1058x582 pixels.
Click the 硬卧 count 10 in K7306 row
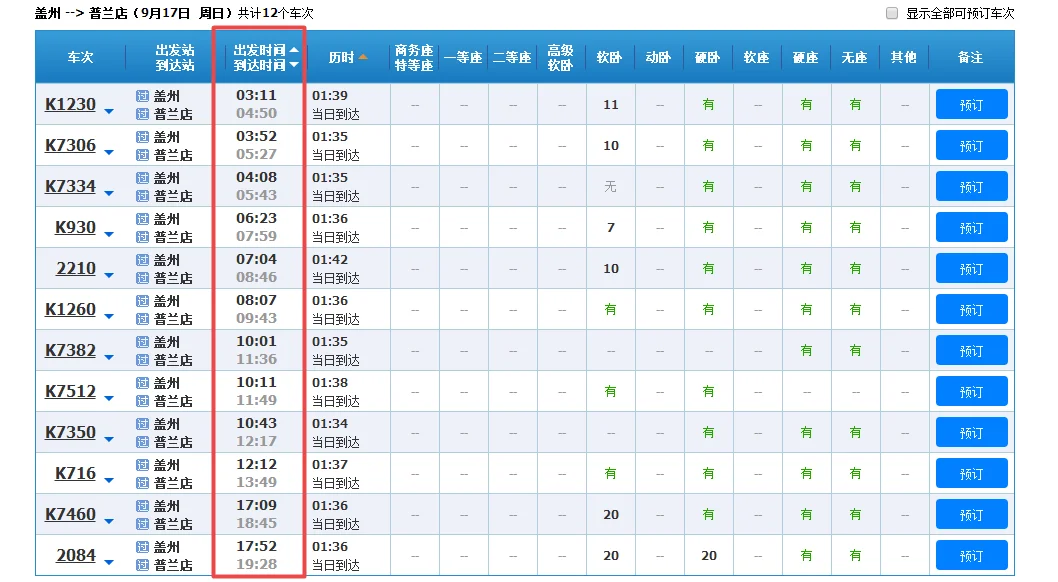609,145
